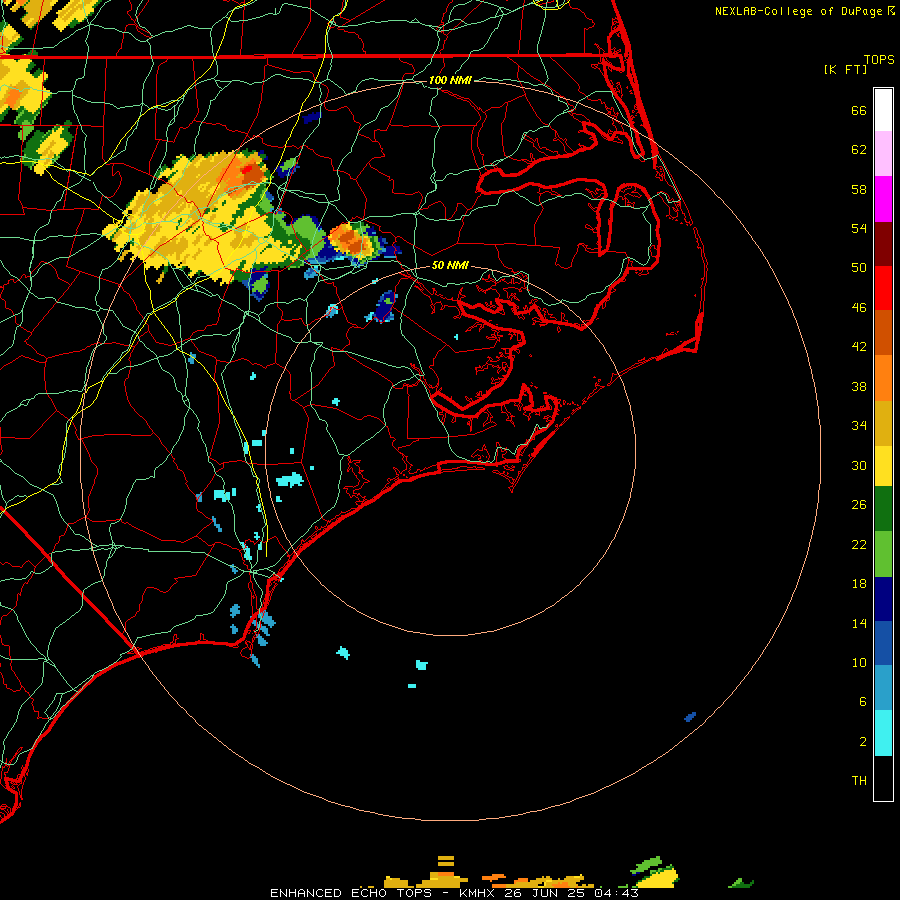The image size is (900, 900).
Task: Click the navy blue legend swatch
Action: point(883,599)
